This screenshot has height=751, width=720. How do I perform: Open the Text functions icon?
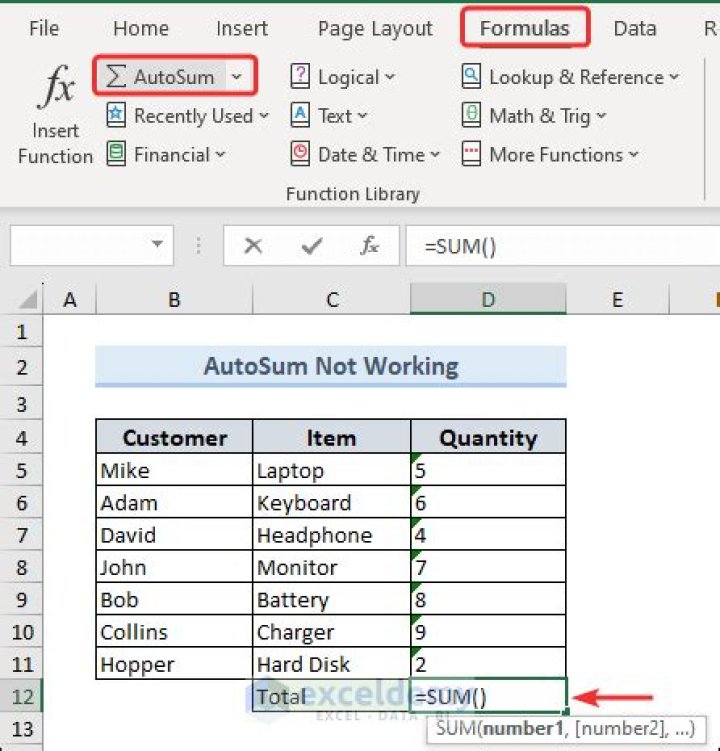click(300, 116)
